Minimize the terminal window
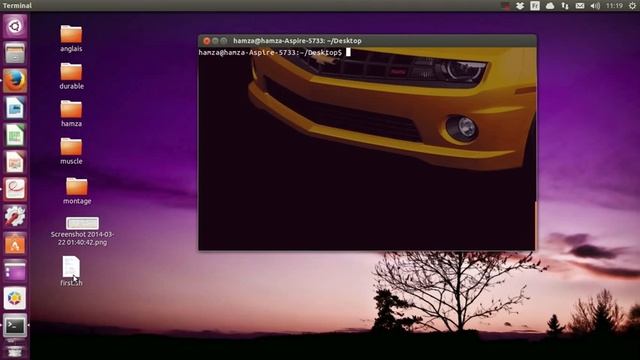 pyautogui.click(x=215, y=41)
